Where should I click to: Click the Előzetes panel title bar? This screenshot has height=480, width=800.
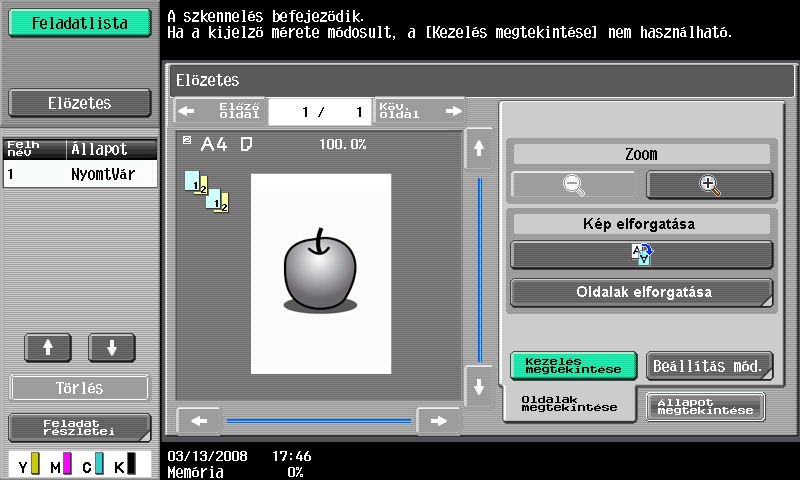pyautogui.click(x=482, y=80)
